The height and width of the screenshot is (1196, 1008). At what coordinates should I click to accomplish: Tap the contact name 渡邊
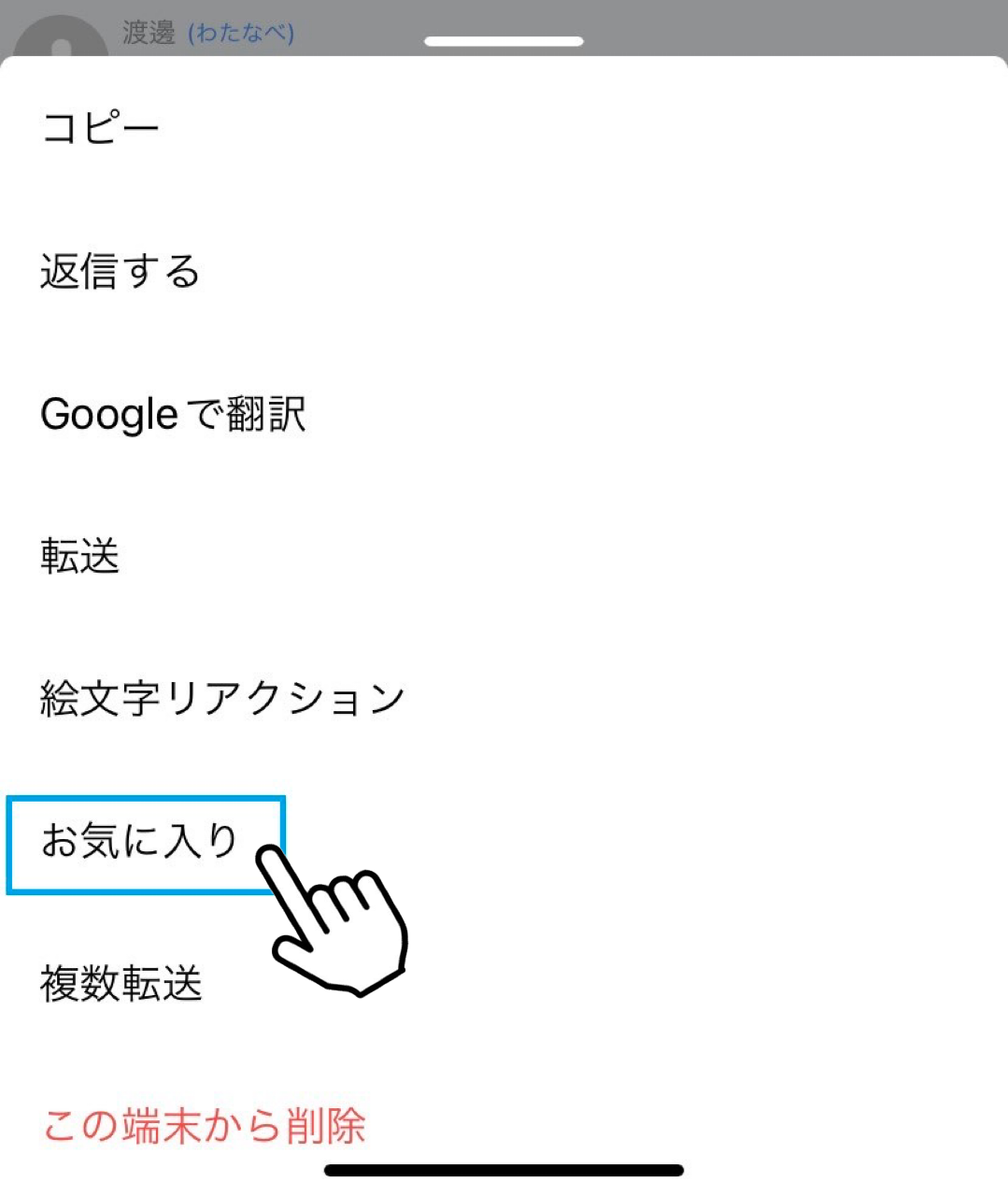[x=149, y=34]
